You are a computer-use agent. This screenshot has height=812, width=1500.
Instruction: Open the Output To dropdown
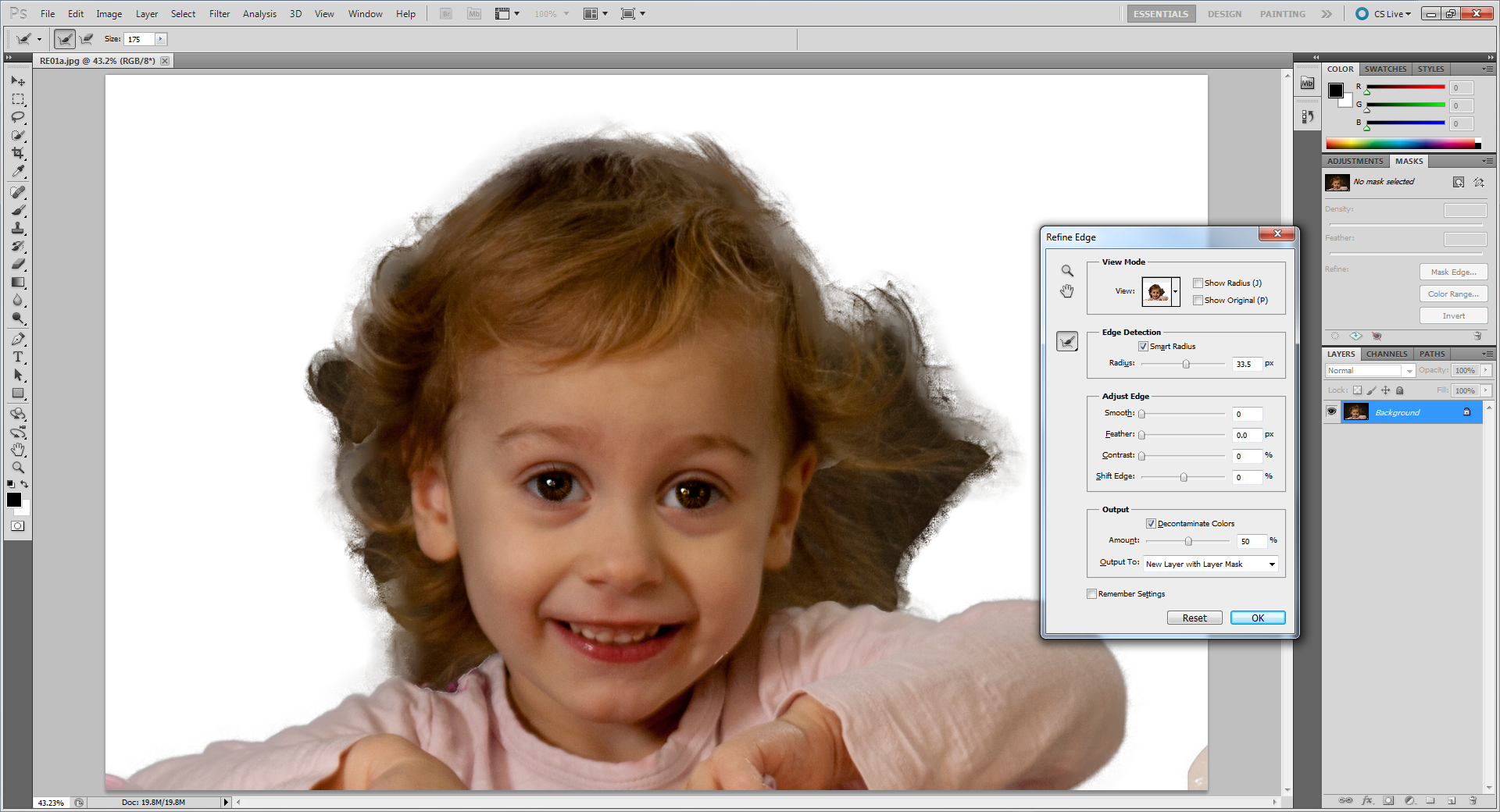(1210, 564)
